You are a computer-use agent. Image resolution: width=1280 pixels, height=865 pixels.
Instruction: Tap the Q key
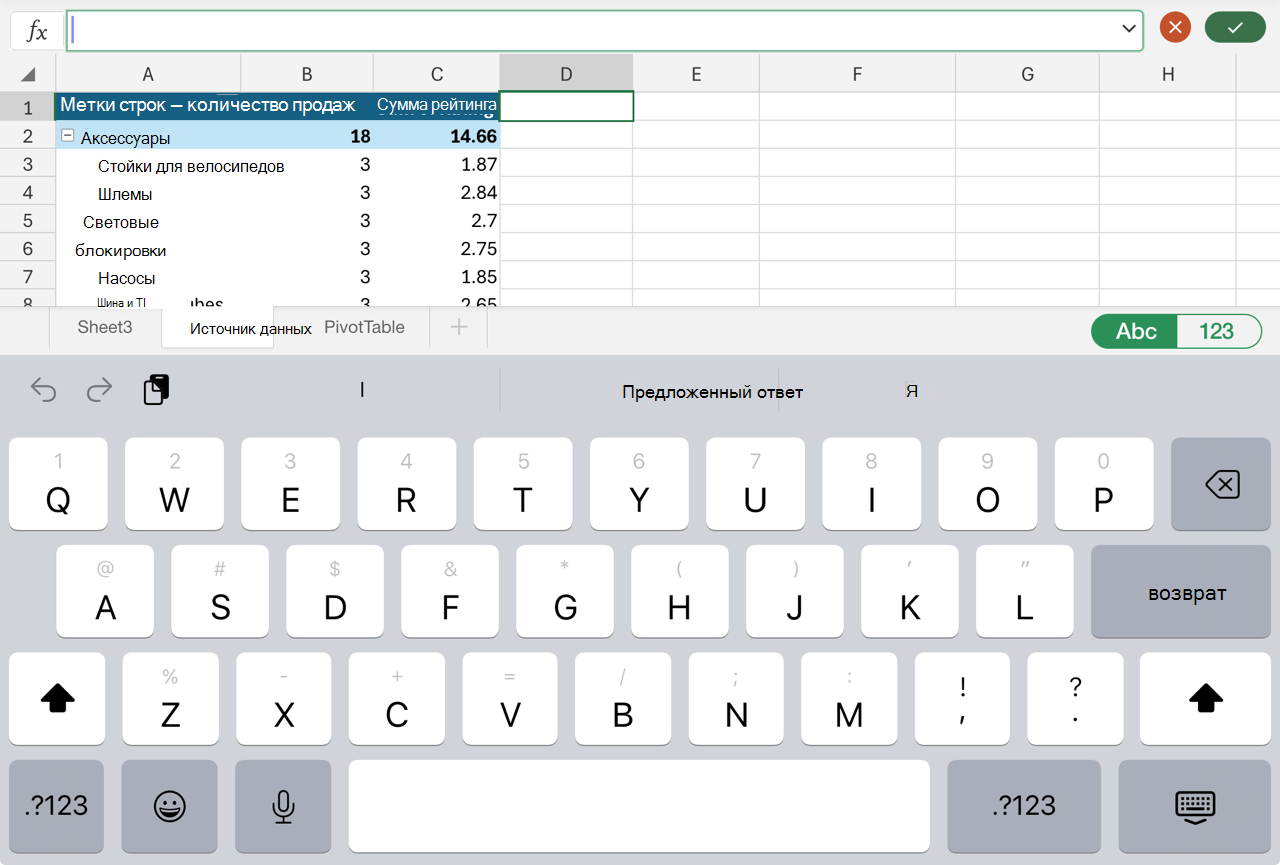pyautogui.click(x=58, y=484)
